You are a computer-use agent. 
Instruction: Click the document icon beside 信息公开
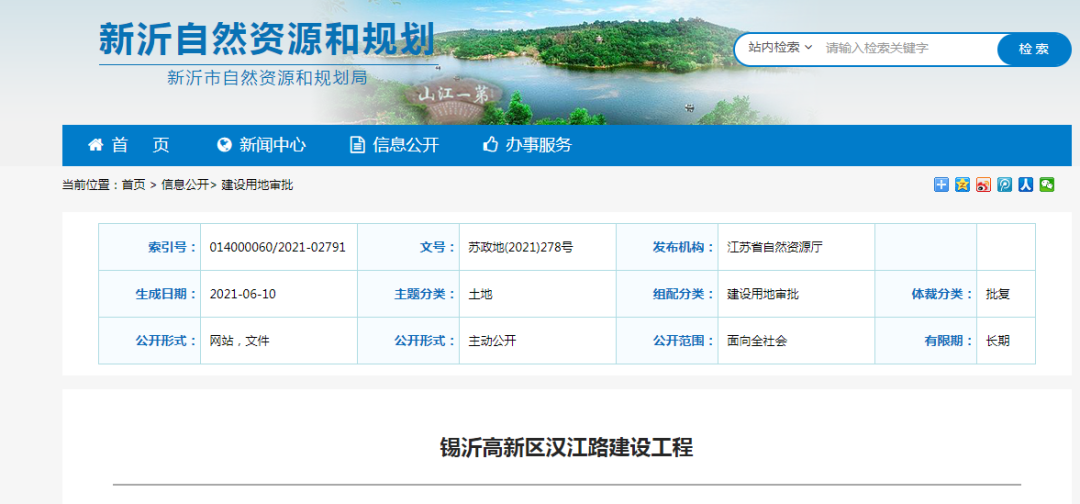point(357,145)
